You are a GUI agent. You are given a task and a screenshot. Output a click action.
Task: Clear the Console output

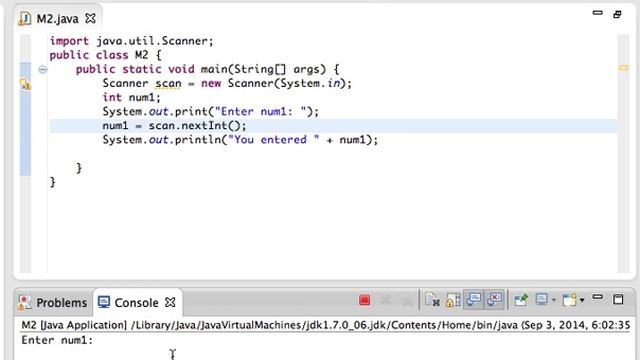432,300
